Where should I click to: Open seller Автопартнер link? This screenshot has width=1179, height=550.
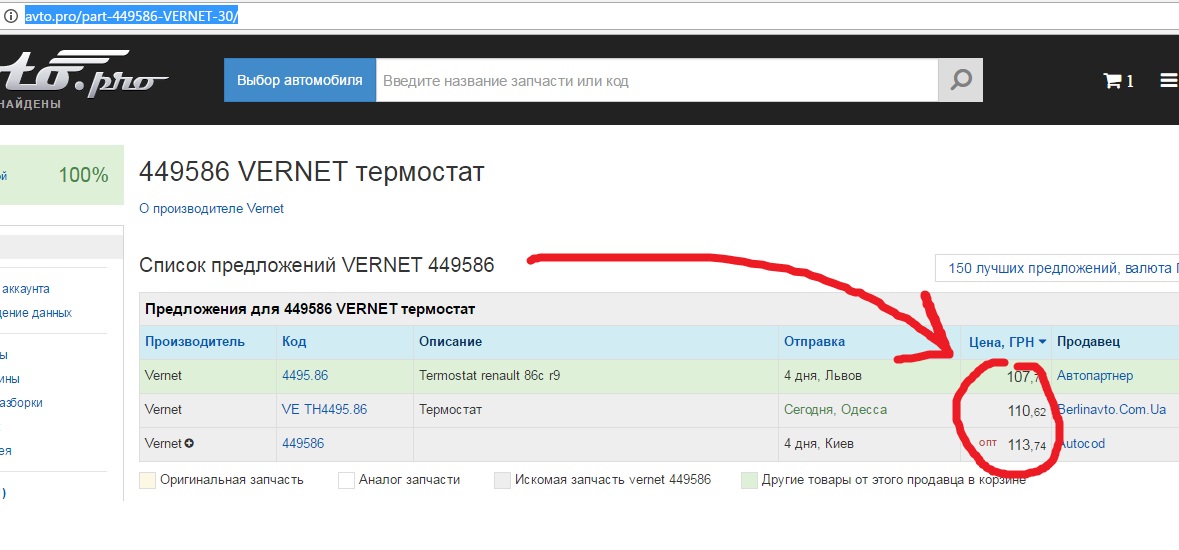point(1094,376)
